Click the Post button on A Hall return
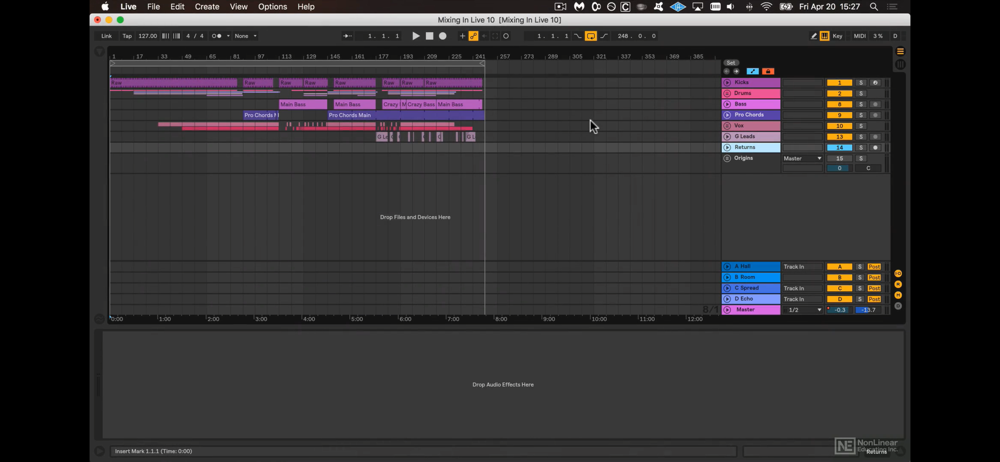The width and height of the screenshot is (1000, 462). 874,267
